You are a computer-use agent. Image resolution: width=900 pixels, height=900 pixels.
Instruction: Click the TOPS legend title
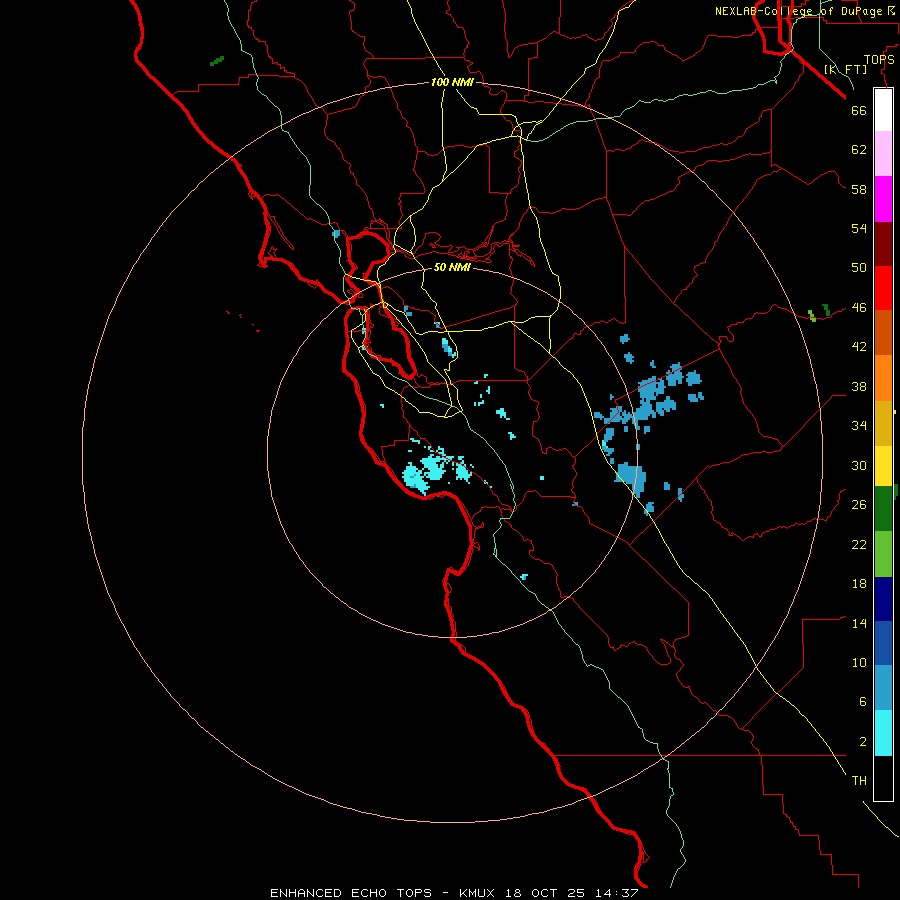point(879,59)
